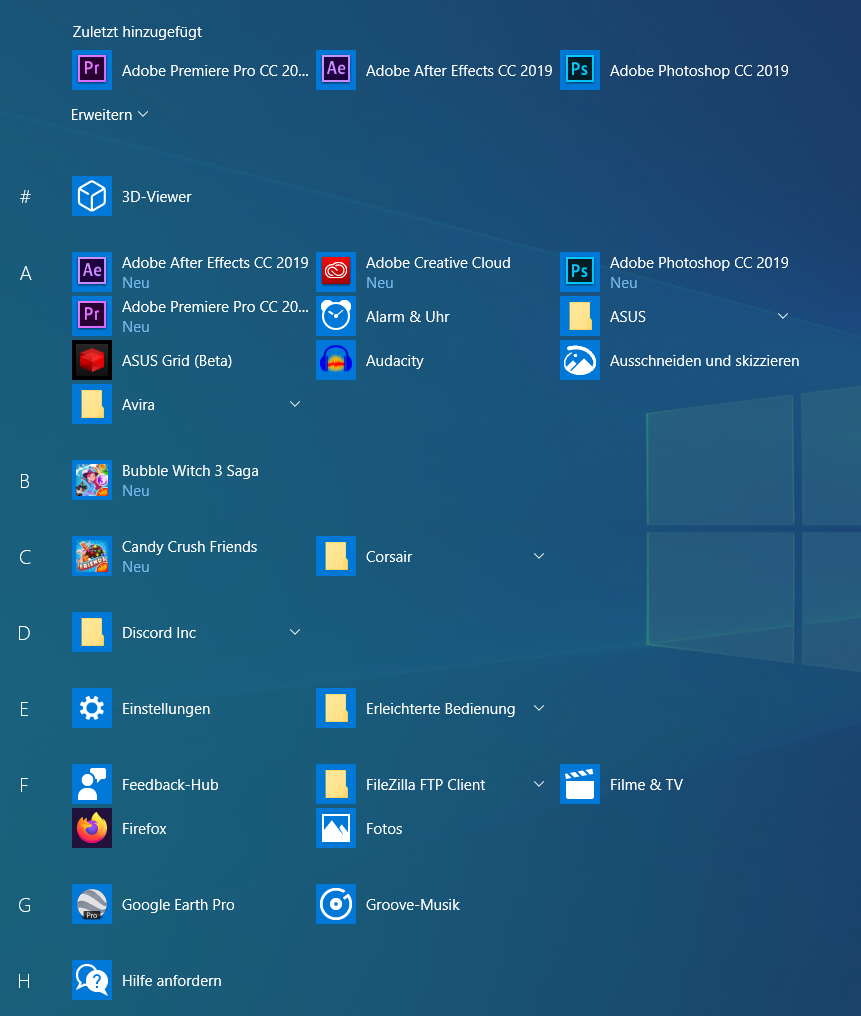This screenshot has height=1016, width=861.
Task: Expand the Corsair folder chevron
Action: (x=538, y=556)
